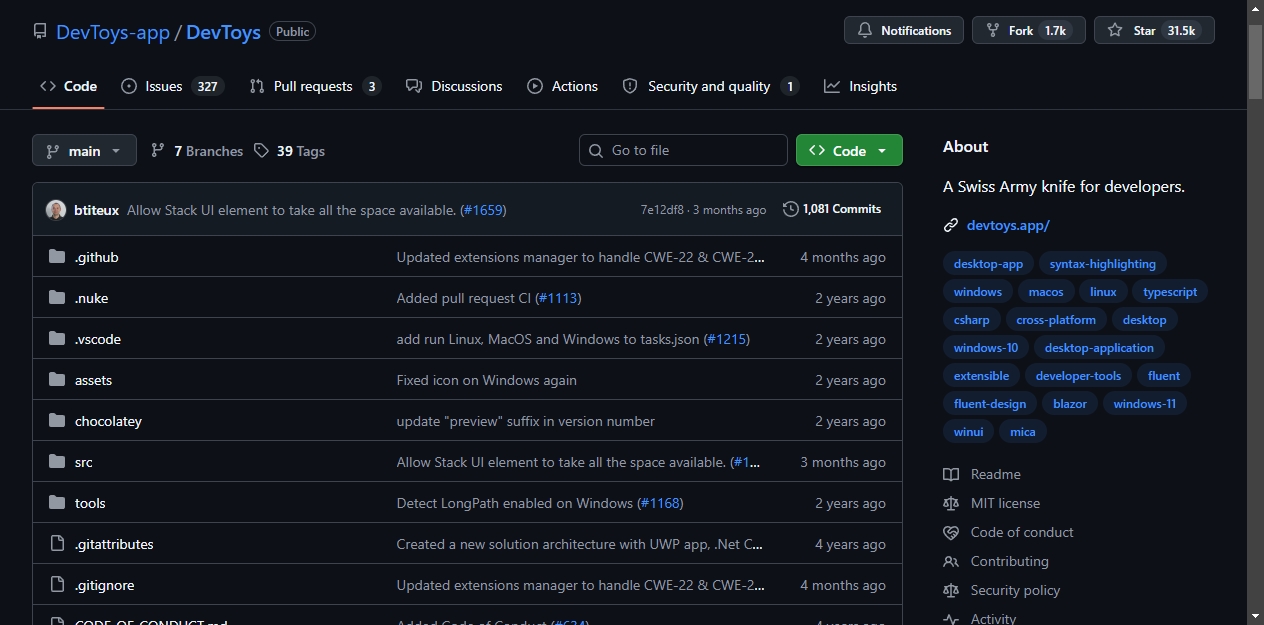Viewport: 1264px width, 625px height.
Task: Select the mica topic tag
Action: click(1023, 432)
